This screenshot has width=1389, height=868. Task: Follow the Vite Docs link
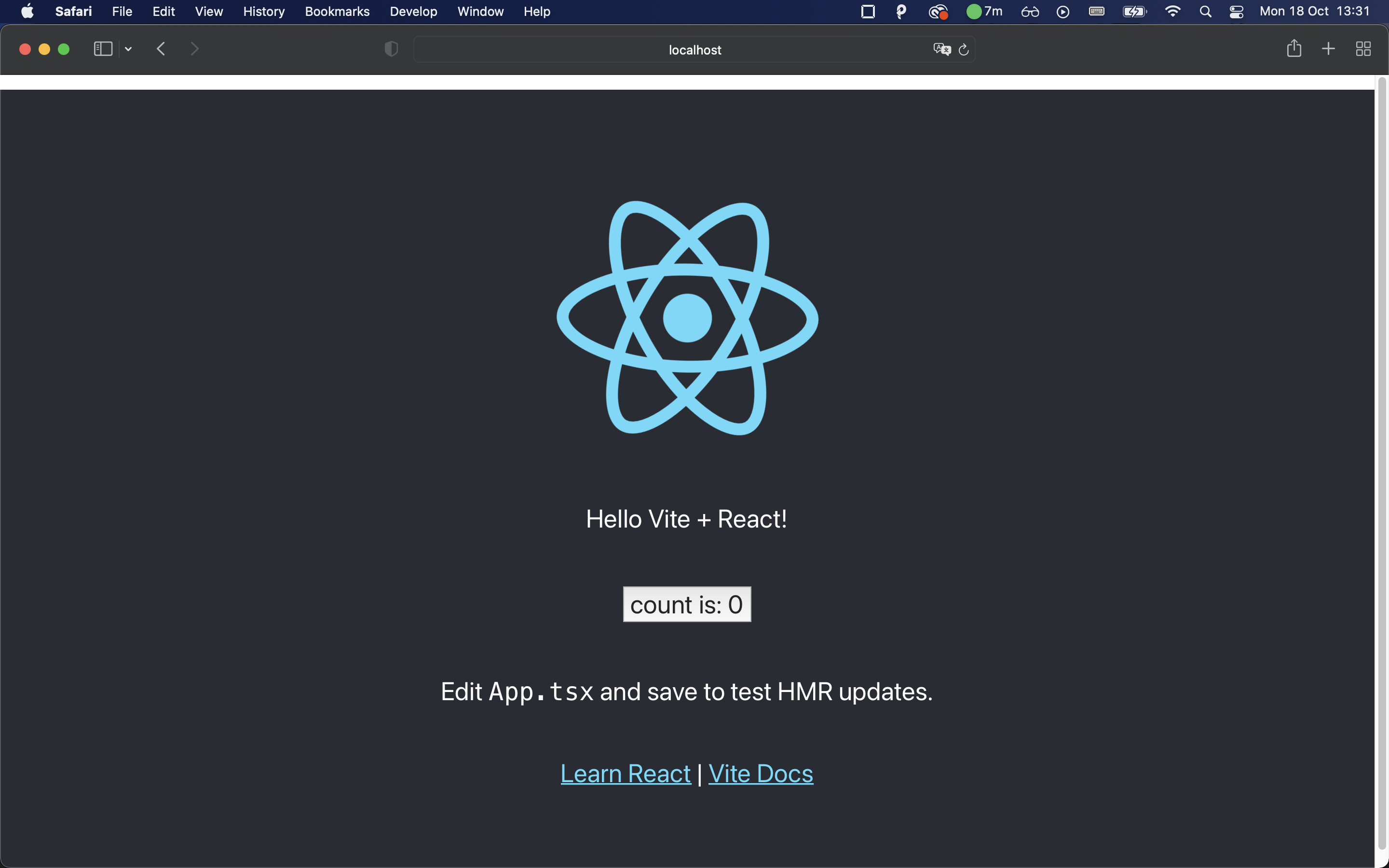click(761, 773)
